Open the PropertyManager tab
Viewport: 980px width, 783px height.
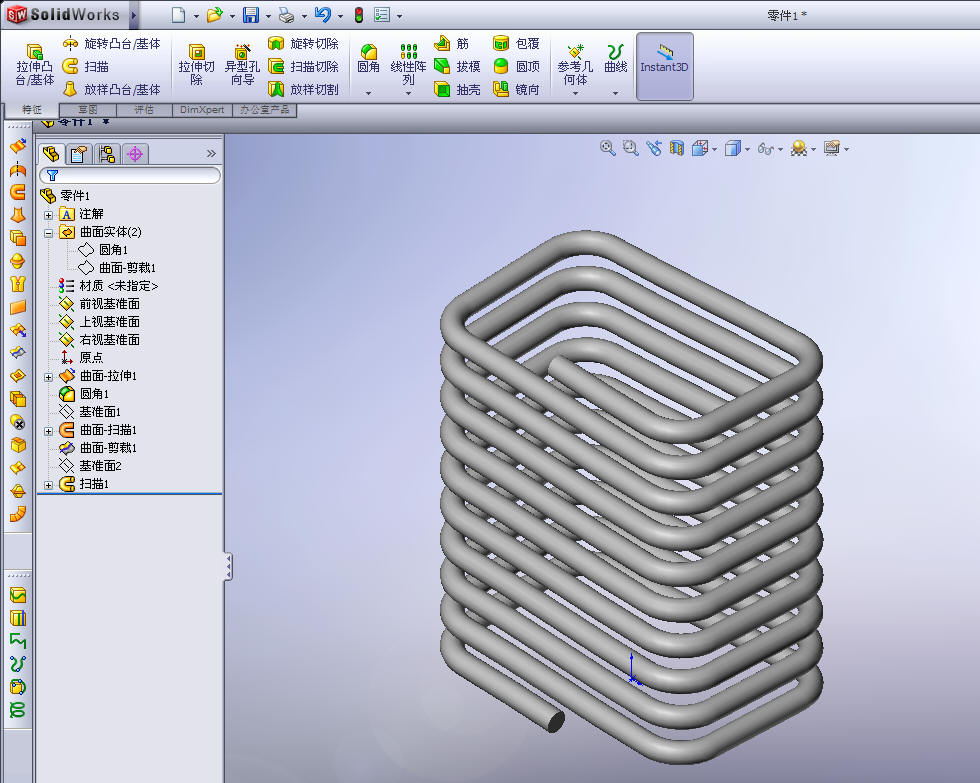[79, 154]
